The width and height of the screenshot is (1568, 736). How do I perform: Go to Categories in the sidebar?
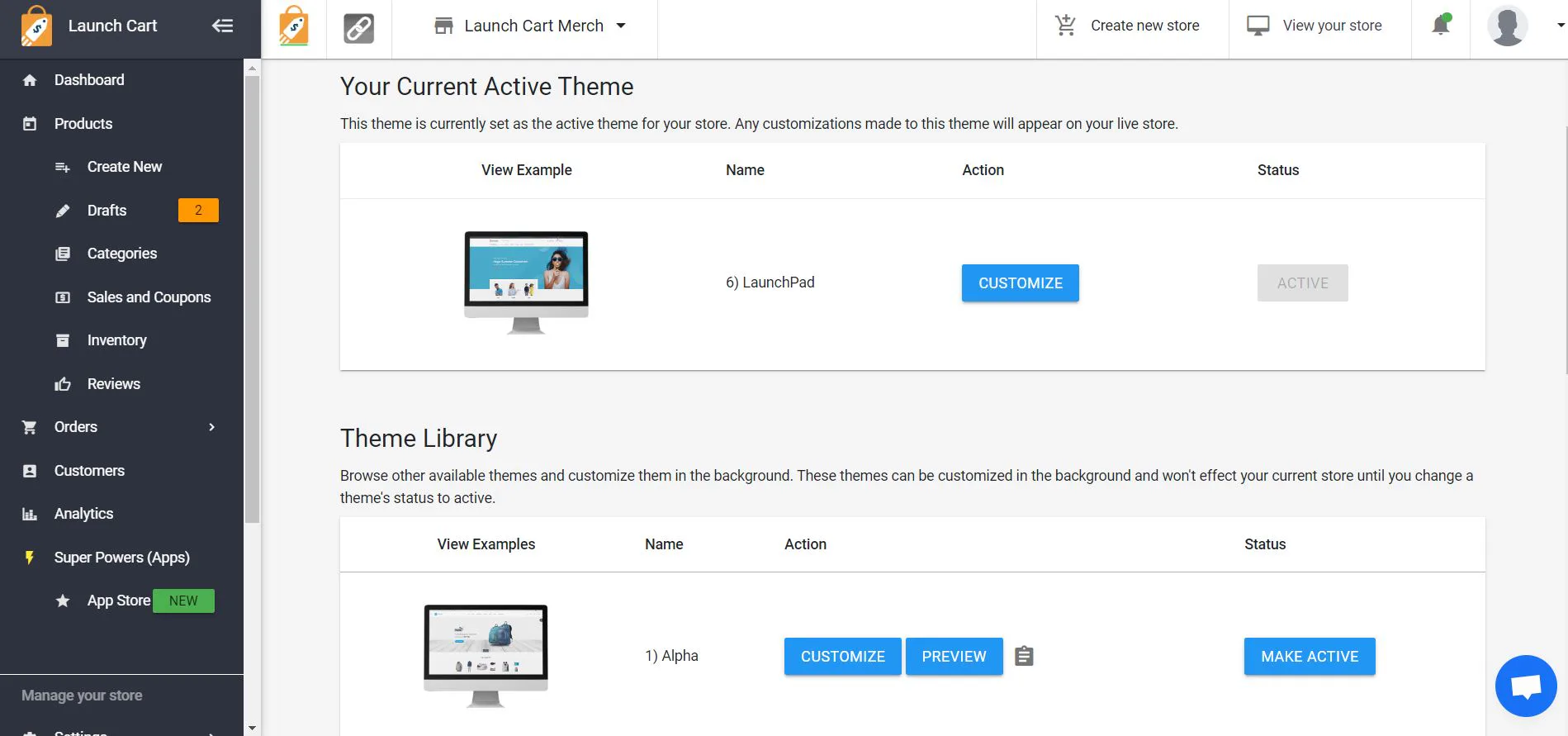[122, 254]
